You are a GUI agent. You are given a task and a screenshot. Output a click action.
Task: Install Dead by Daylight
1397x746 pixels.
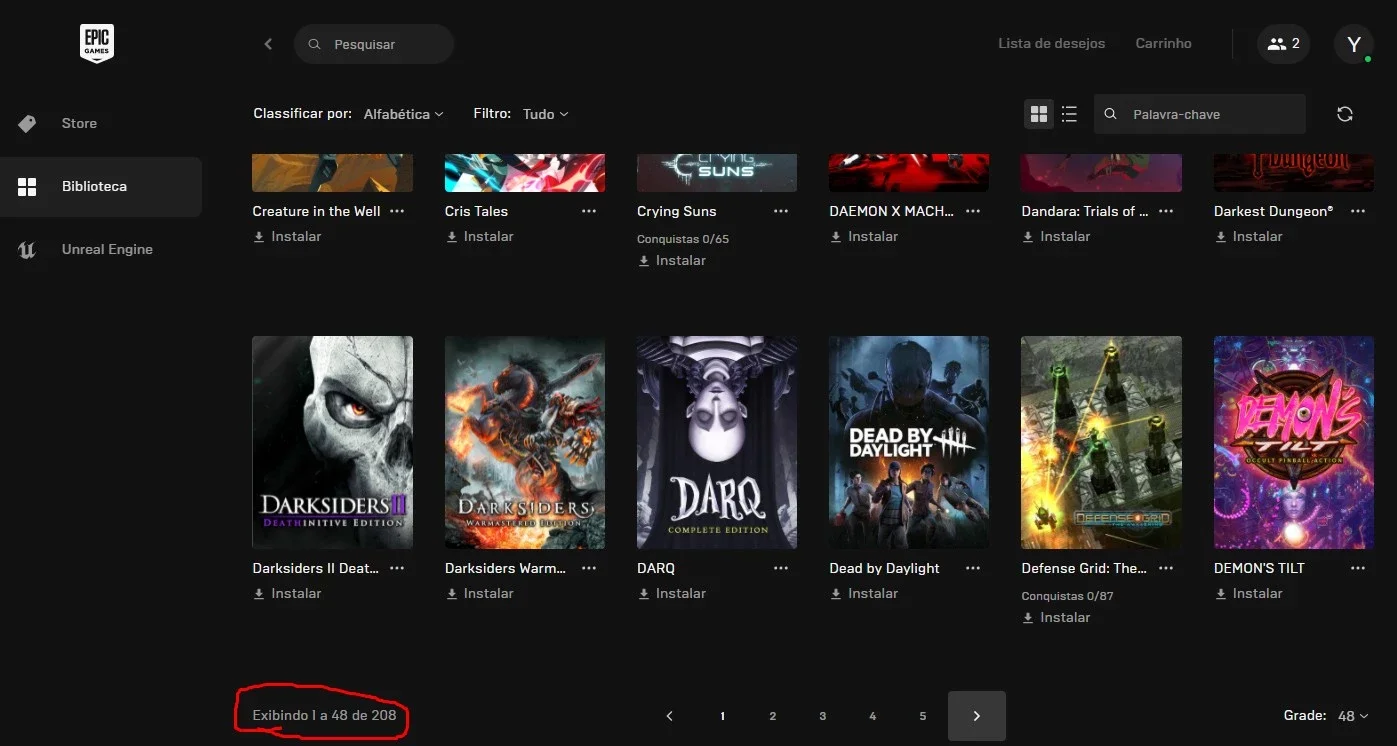click(863, 594)
